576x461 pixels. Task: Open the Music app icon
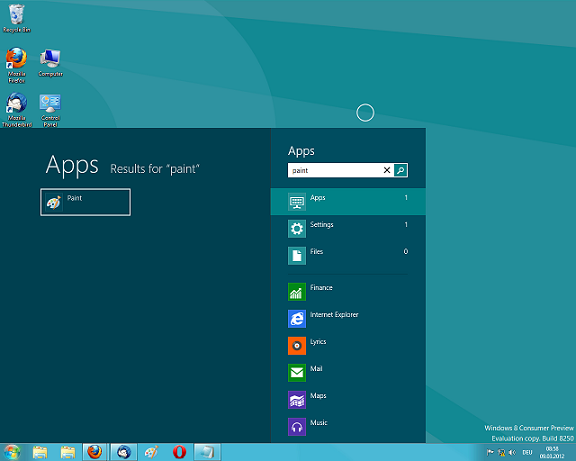point(297,427)
